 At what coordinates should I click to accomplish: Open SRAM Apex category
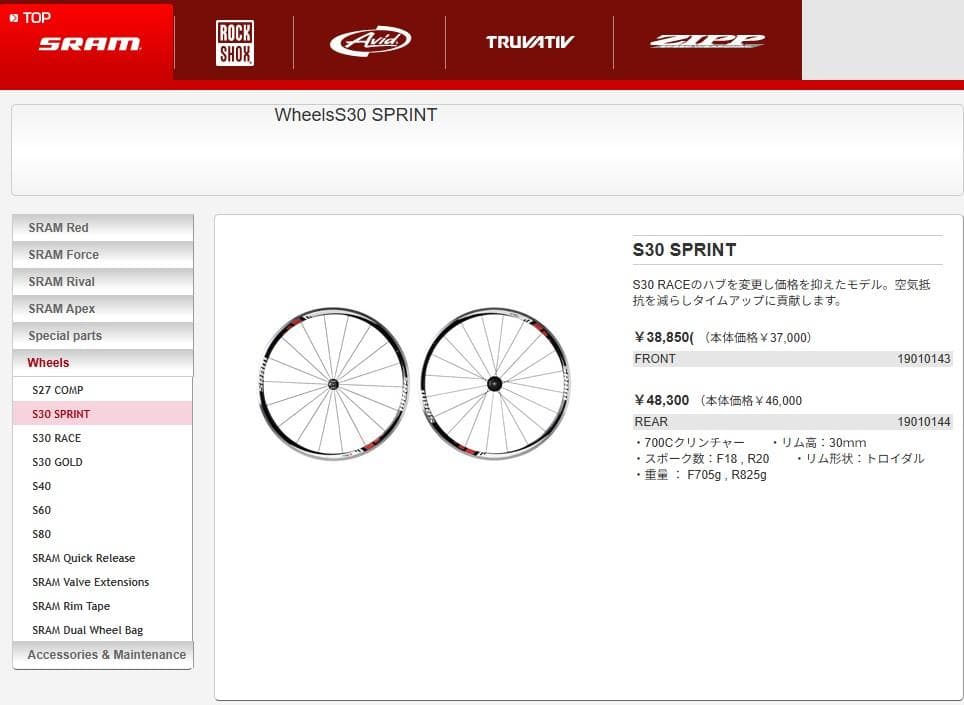point(103,309)
